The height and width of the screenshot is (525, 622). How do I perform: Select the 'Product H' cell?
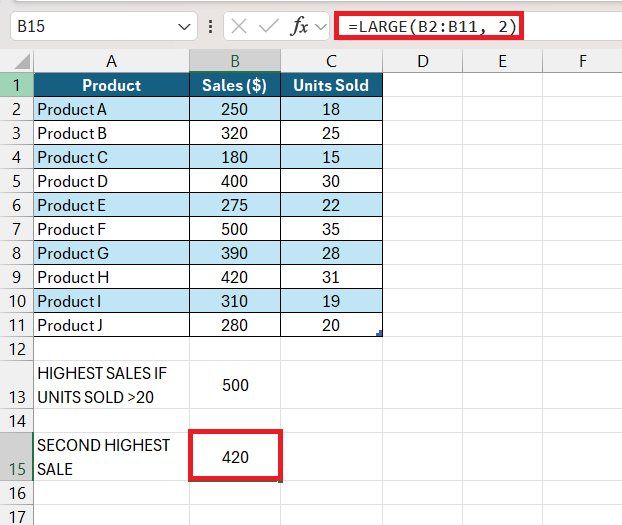[111, 277]
